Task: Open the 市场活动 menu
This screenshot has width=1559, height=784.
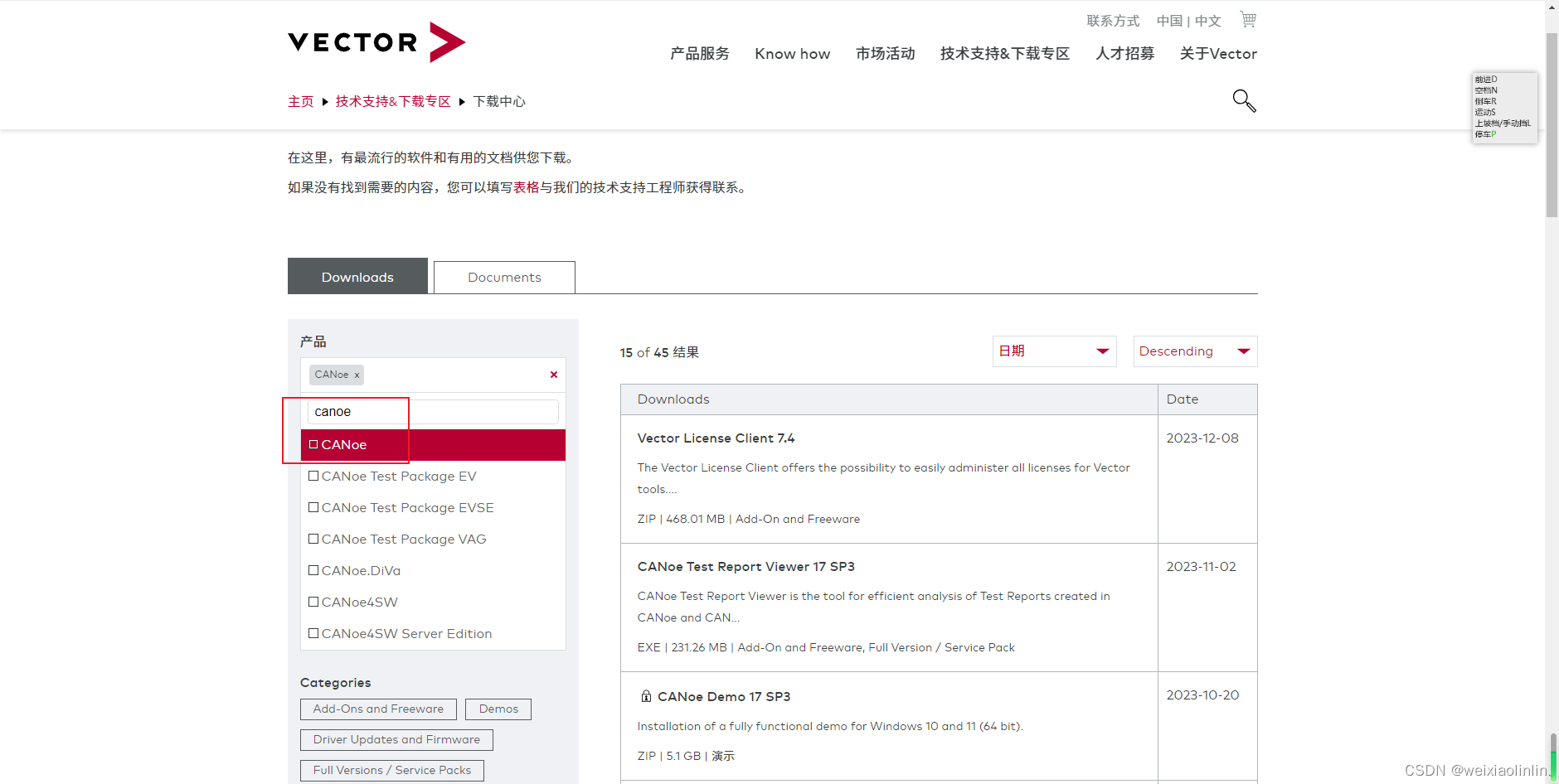Action: pyautogui.click(x=885, y=54)
